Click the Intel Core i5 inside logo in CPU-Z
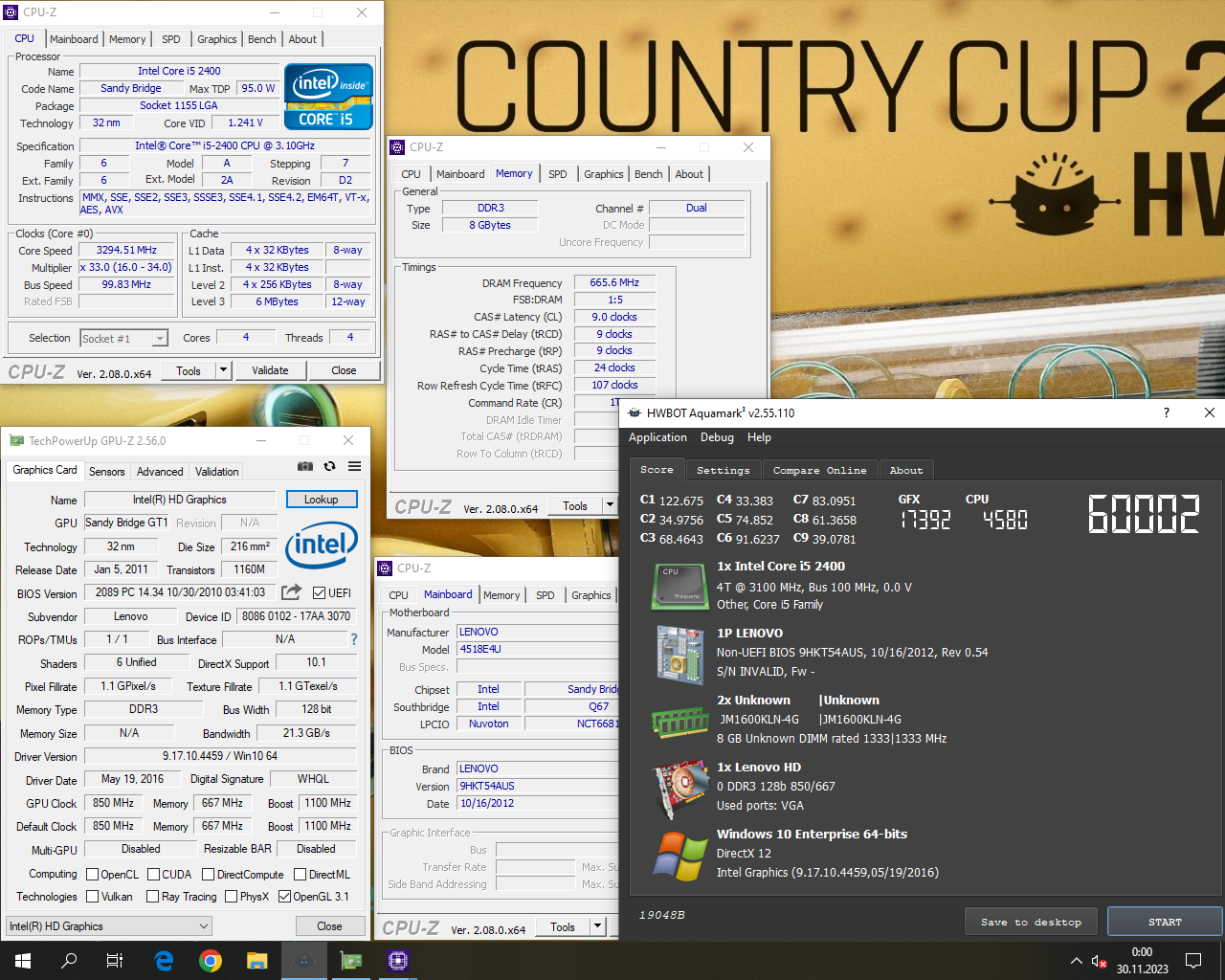 [328, 97]
